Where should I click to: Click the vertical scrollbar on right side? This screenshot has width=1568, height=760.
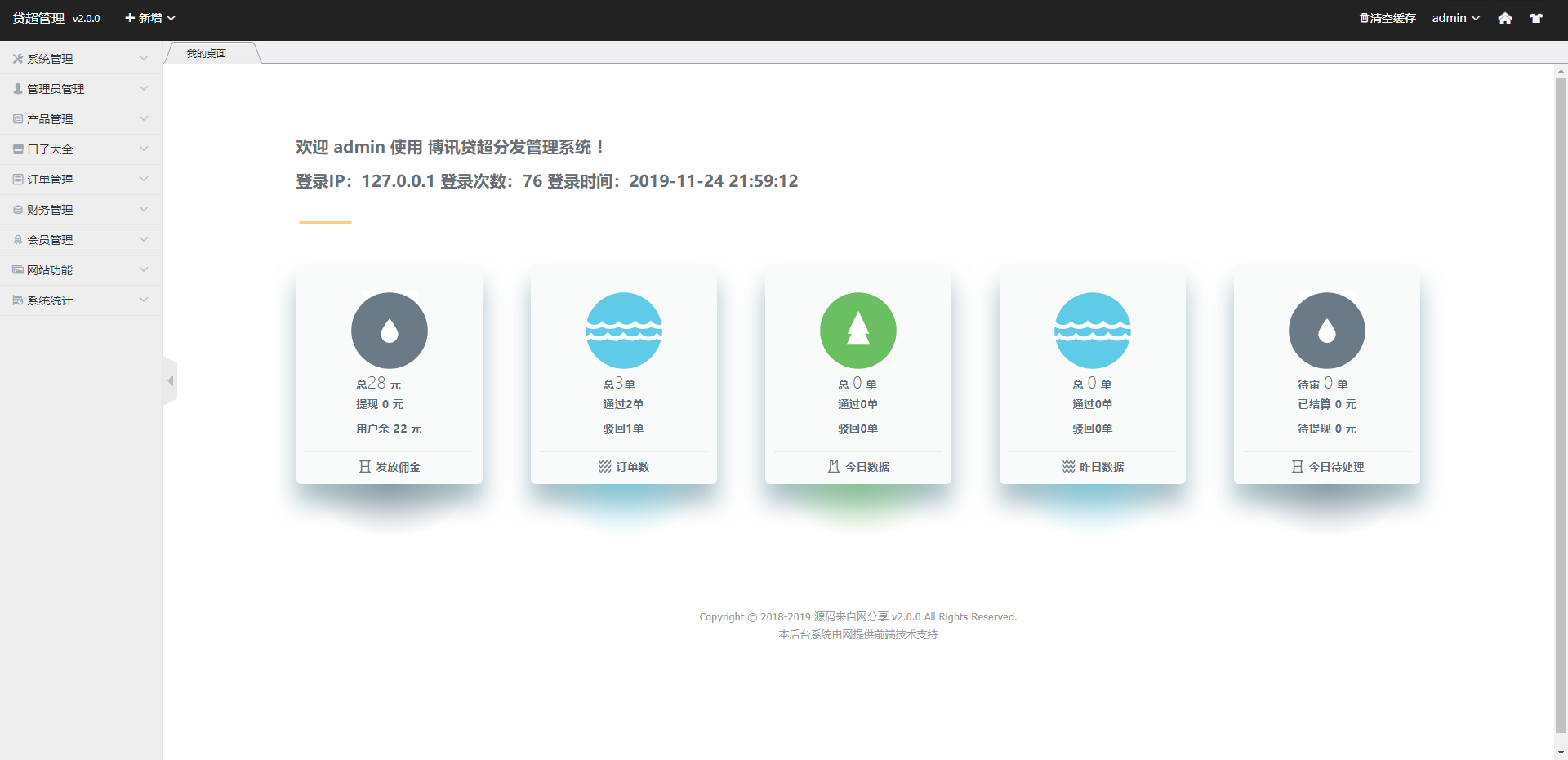[1561, 406]
